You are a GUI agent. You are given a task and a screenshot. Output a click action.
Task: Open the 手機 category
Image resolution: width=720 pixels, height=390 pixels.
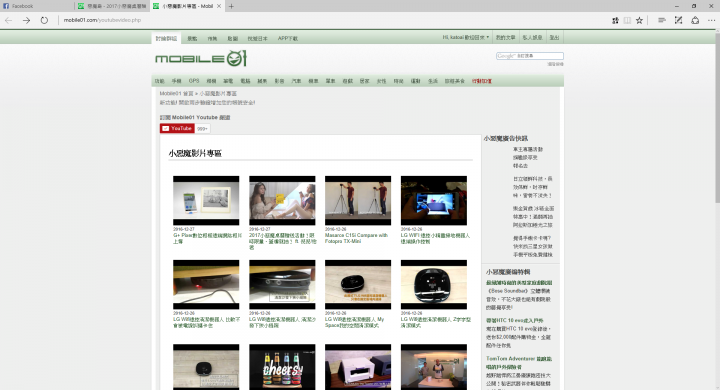click(176, 81)
